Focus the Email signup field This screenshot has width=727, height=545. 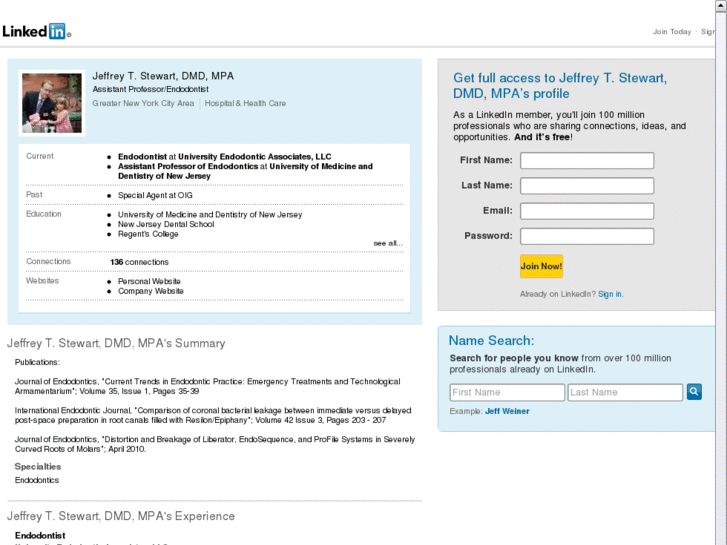tap(587, 211)
